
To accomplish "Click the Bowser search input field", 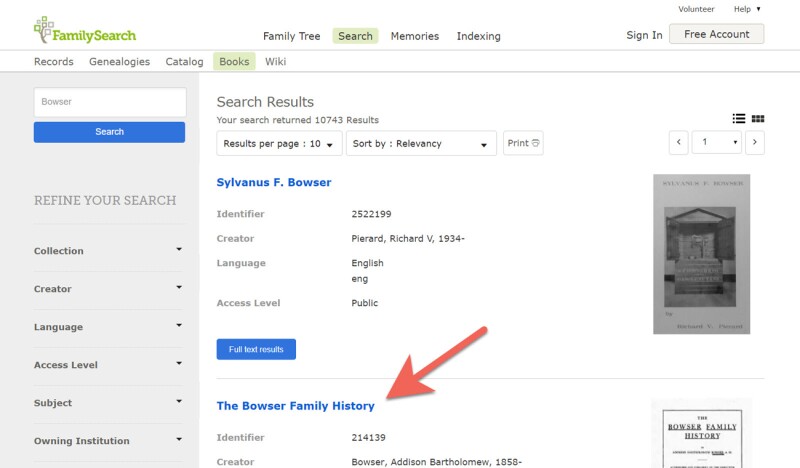I will (x=110, y=102).
